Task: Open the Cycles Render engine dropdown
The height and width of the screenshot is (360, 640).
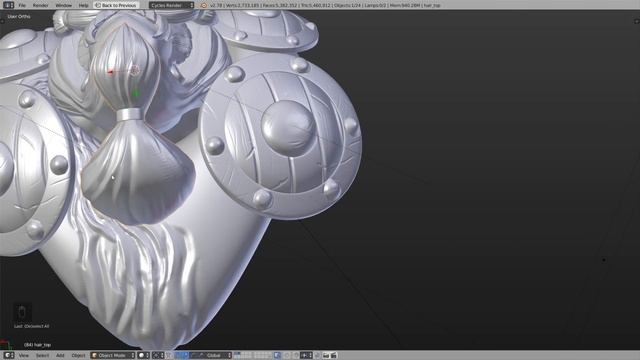Action: (171, 5)
